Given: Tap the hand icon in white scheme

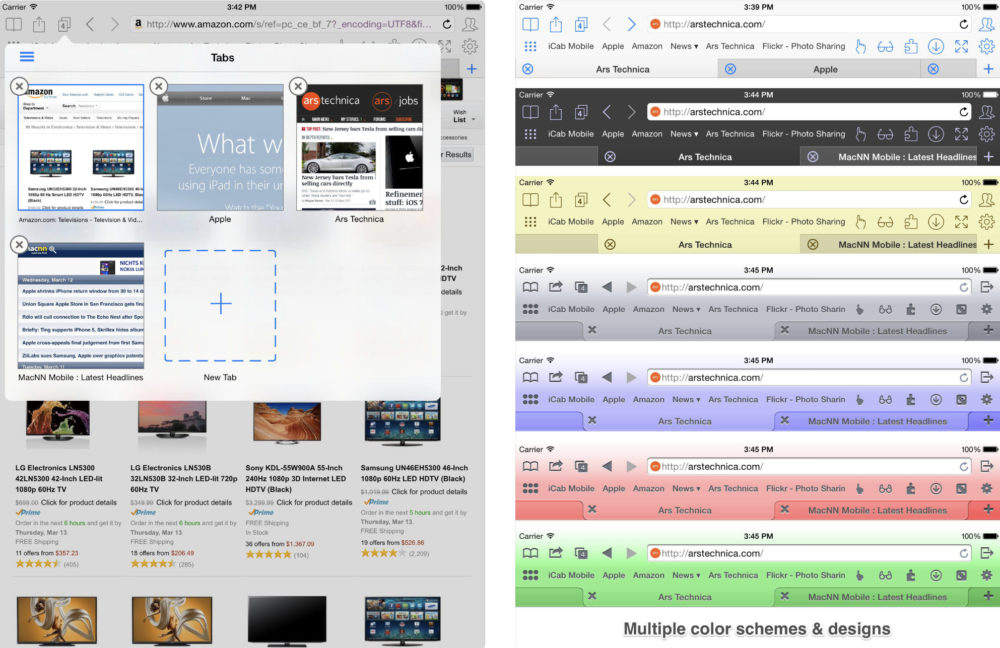Looking at the screenshot, I should pos(860,46).
